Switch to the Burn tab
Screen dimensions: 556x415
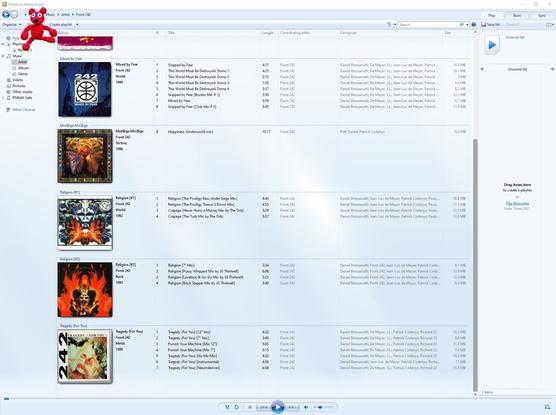[x=517, y=15]
